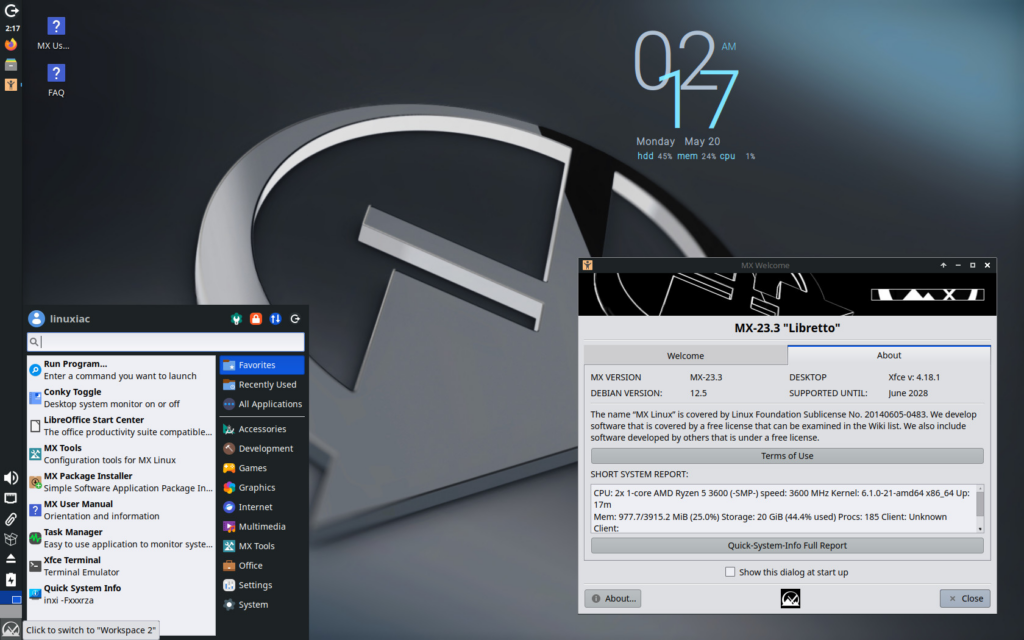The height and width of the screenshot is (640, 1024).
Task: Click the Terms of Use button
Action: tap(787, 456)
